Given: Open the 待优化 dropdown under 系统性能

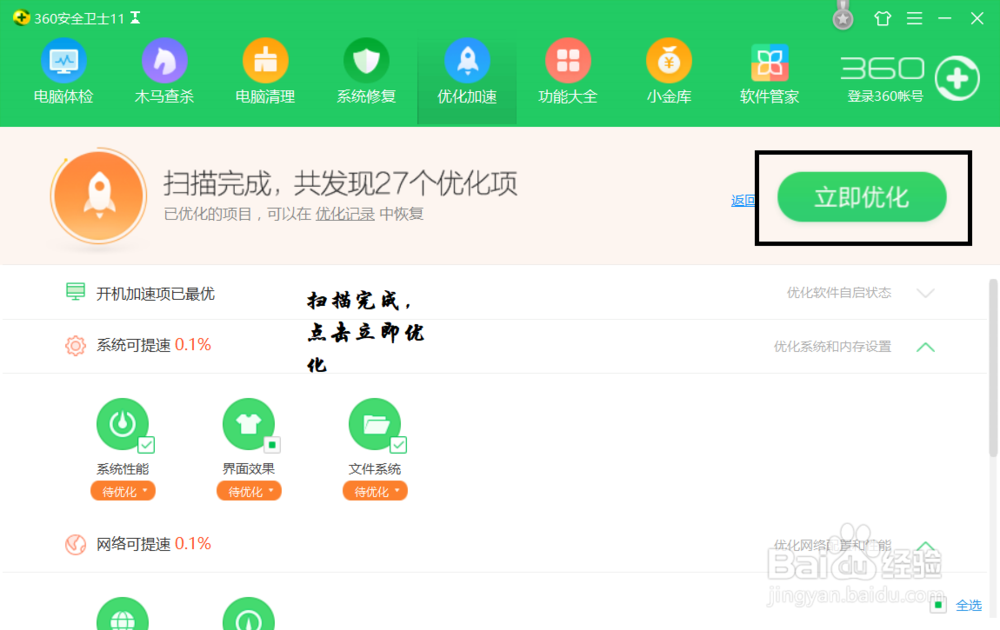Looking at the screenshot, I should click(122, 490).
